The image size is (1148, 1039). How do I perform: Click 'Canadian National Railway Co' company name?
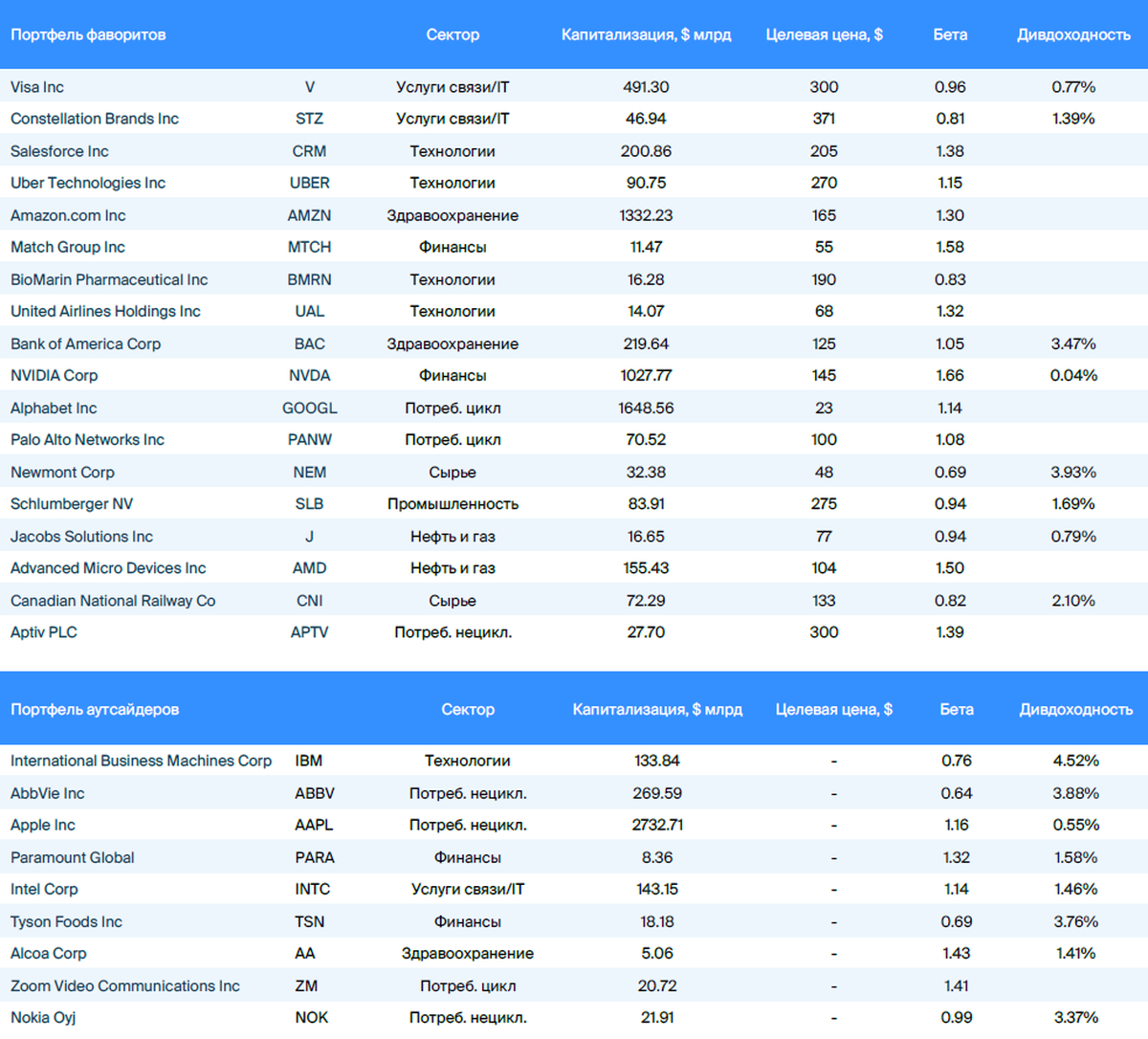click(113, 601)
